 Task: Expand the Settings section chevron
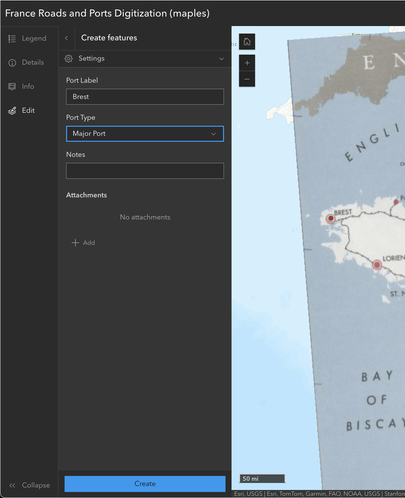[x=221, y=59]
